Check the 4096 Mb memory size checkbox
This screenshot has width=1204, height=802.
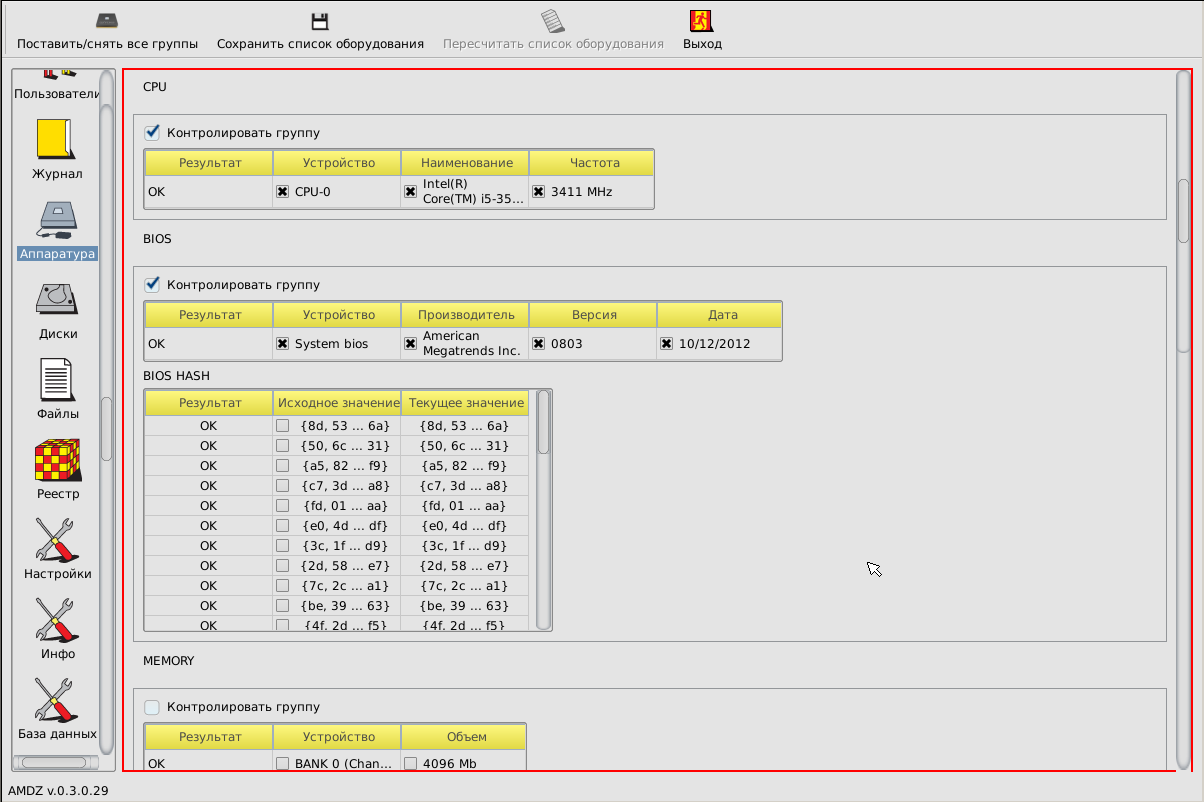pyautogui.click(x=411, y=763)
